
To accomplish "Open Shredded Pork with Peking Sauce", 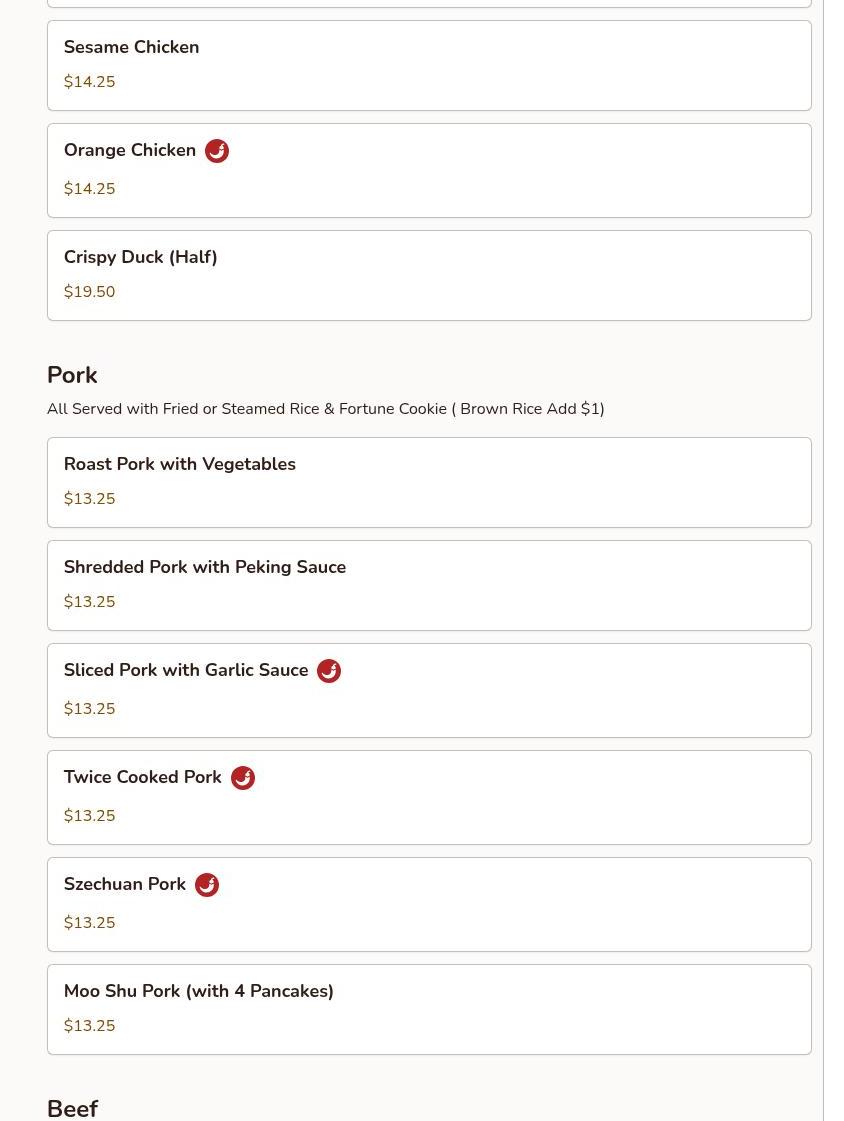I will pyautogui.click(x=205, y=567).
